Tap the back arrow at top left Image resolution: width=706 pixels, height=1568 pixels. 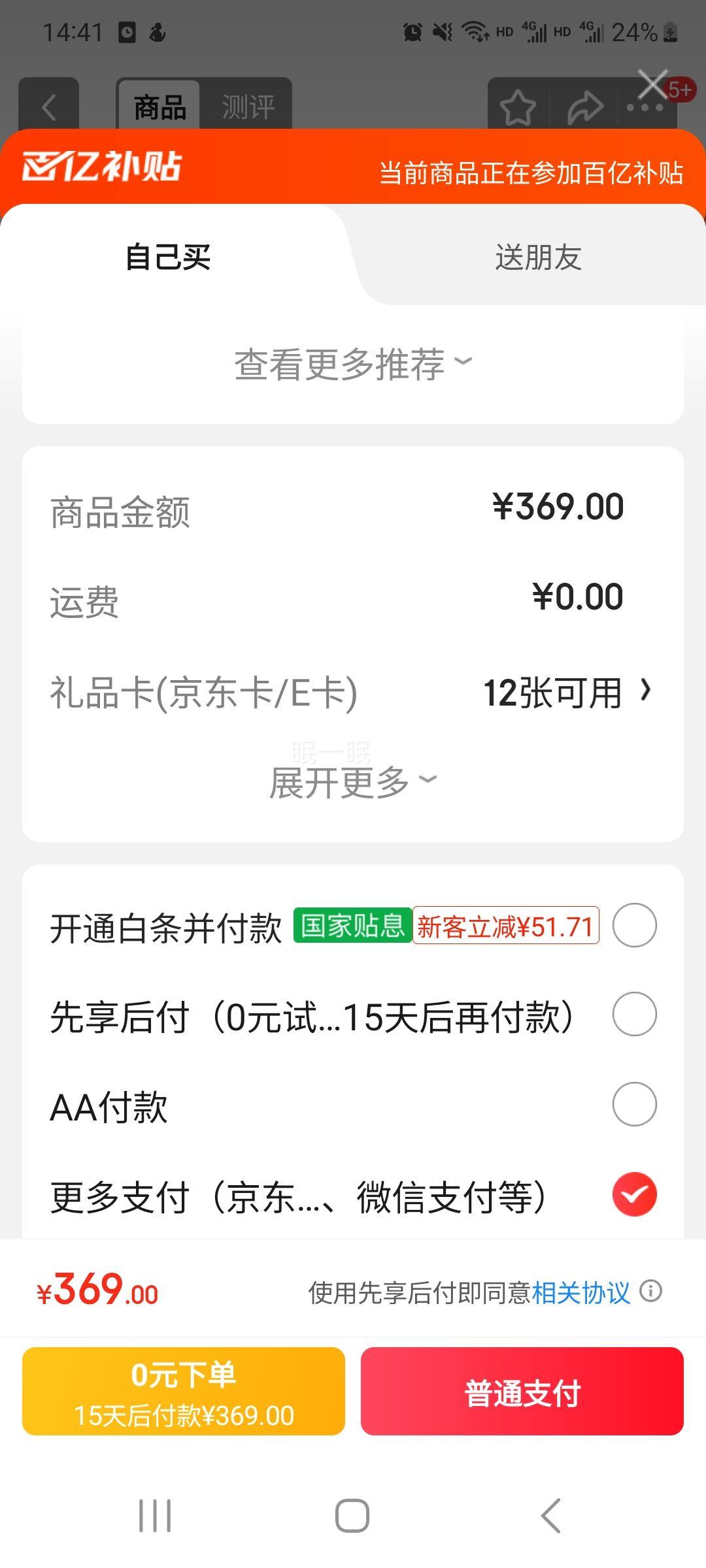pos(49,106)
